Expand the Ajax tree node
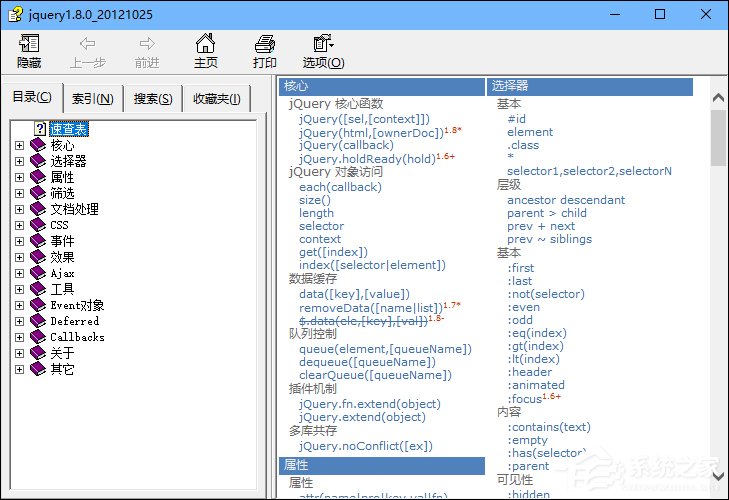The width and height of the screenshot is (729, 500). pyautogui.click(x=19, y=273)
